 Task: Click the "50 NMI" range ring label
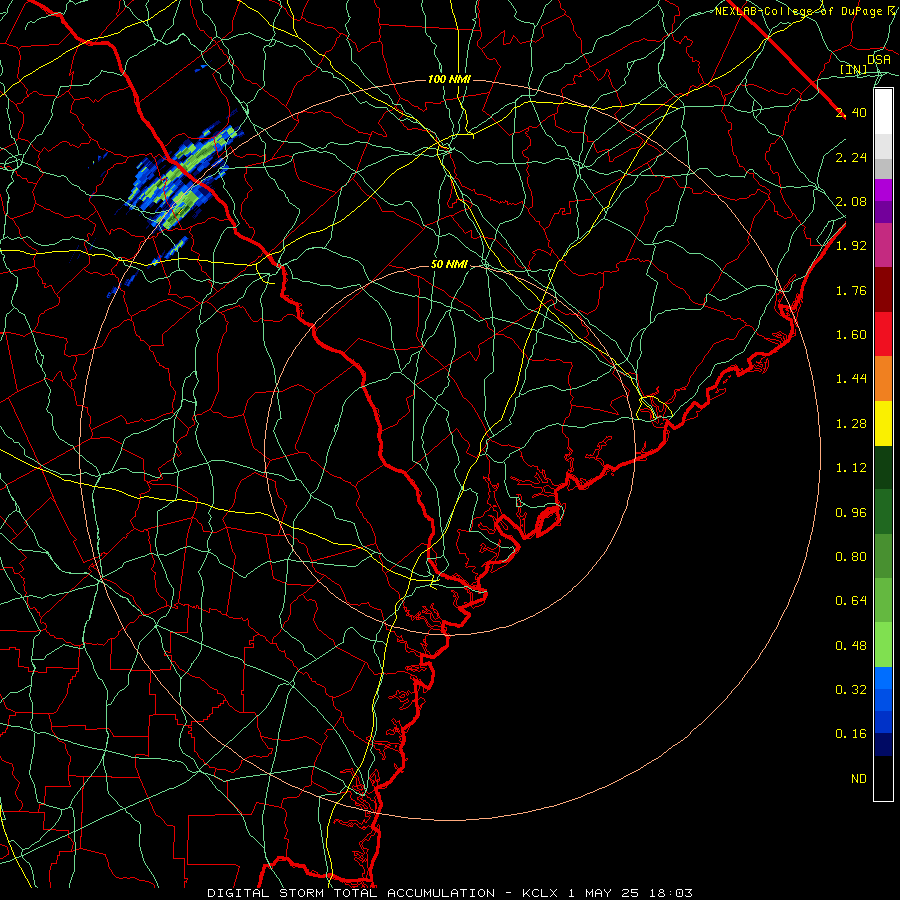[449, 265]
